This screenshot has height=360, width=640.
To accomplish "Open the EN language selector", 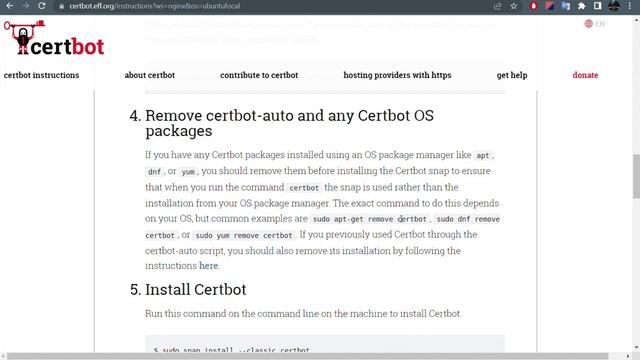I will 595,24.
